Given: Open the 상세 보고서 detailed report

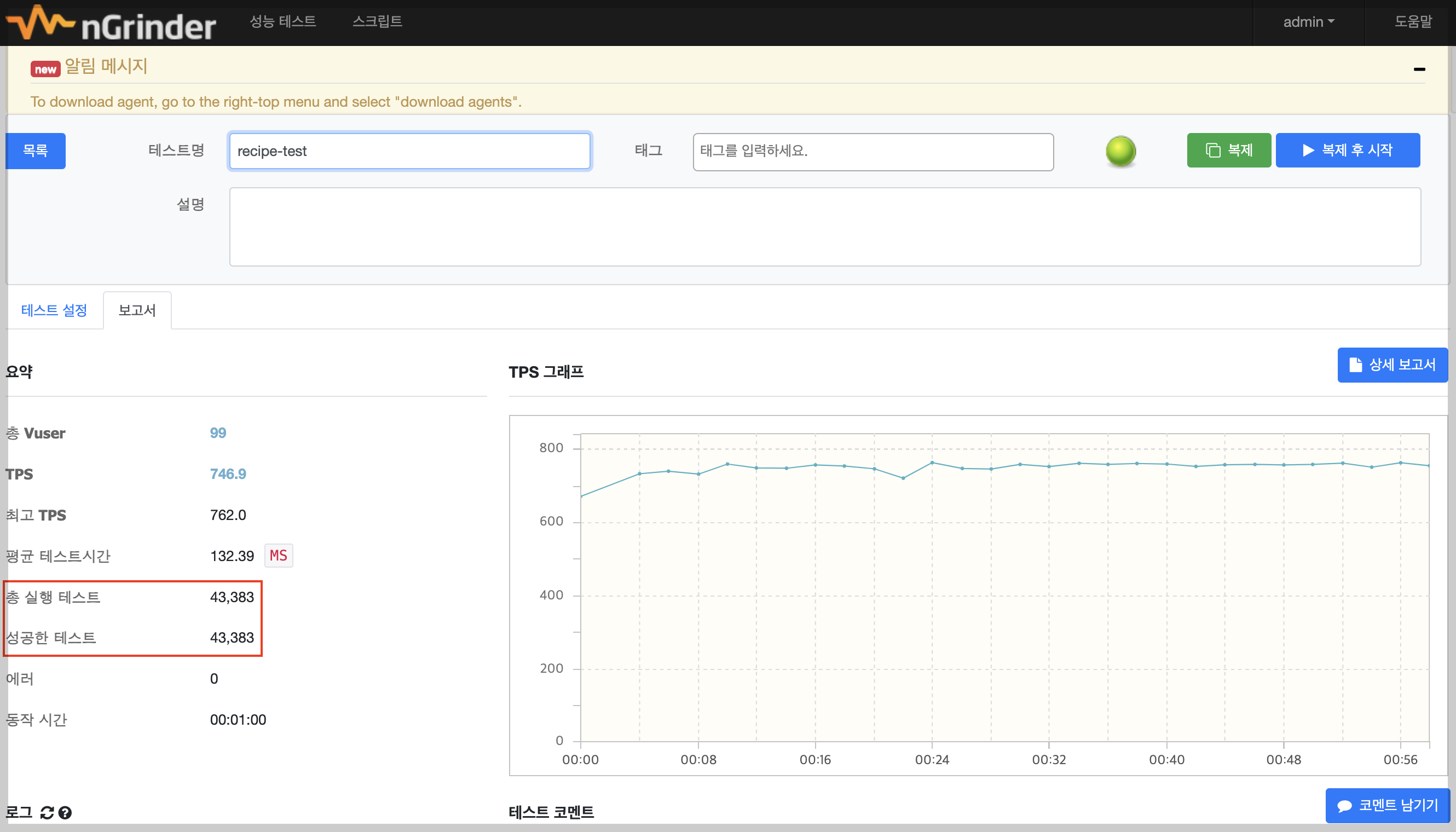Looking at the screenshot, I should click(1392, 365).
